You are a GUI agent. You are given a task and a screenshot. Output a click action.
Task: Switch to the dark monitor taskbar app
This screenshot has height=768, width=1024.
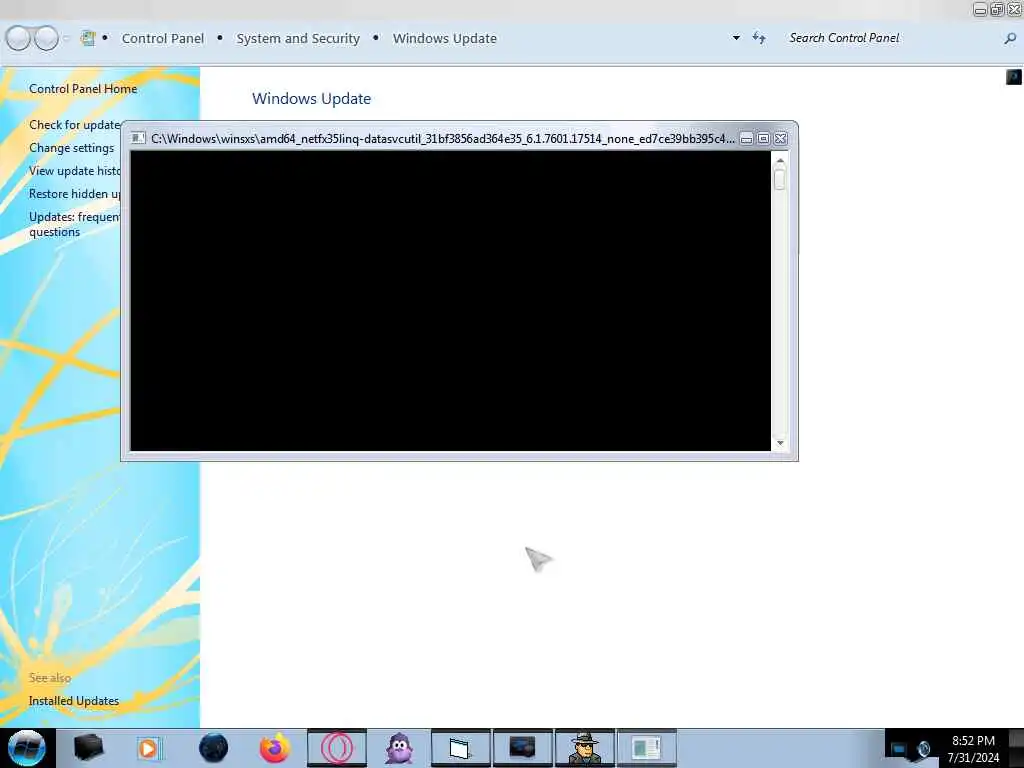pyautogui.click(x=522, y=748)
